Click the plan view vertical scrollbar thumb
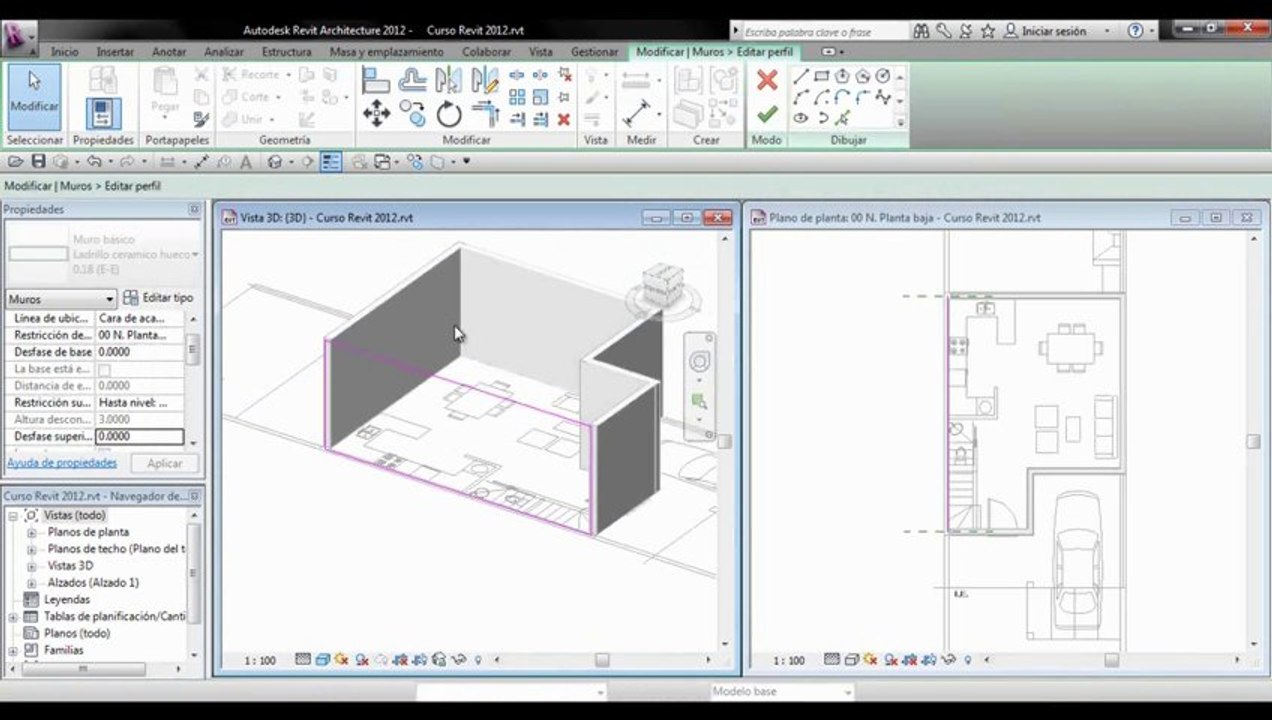Screen dimensions: 1272x720 pos(1253,441)
